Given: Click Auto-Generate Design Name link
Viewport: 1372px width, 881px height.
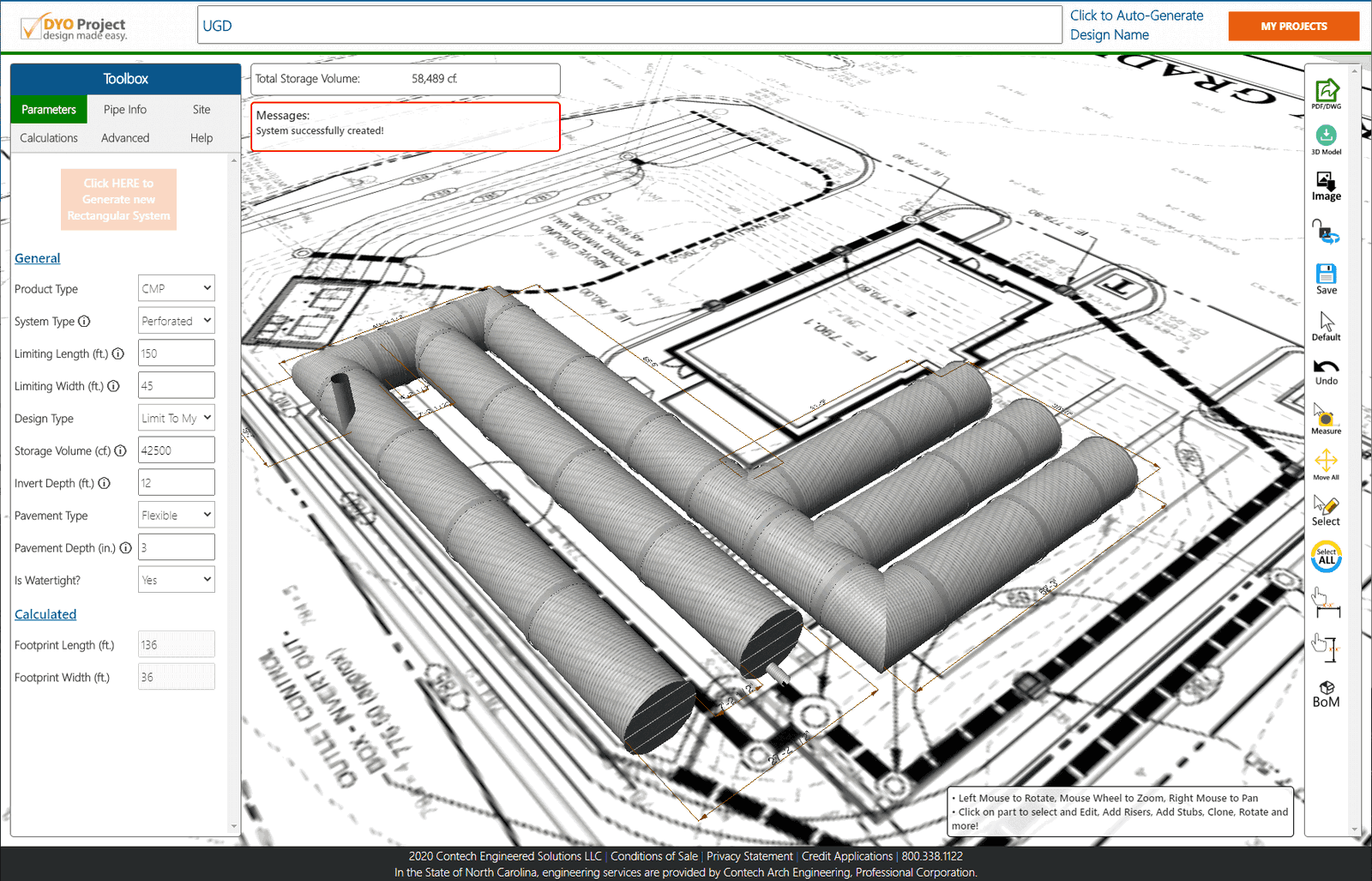Looking at the screenshot, I should tap(1135, 25).
